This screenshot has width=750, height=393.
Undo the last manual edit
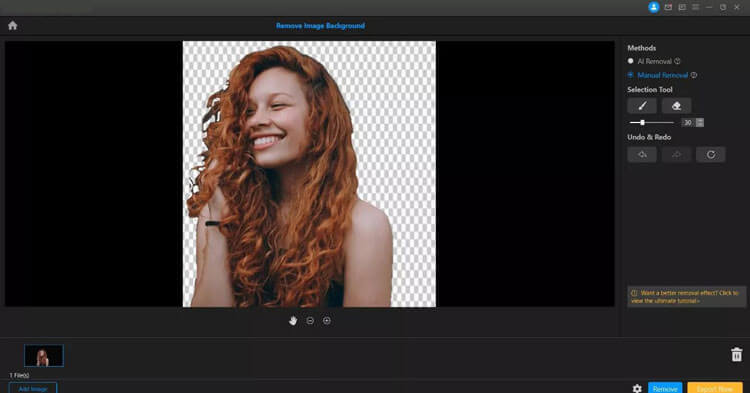pos(642,154)
